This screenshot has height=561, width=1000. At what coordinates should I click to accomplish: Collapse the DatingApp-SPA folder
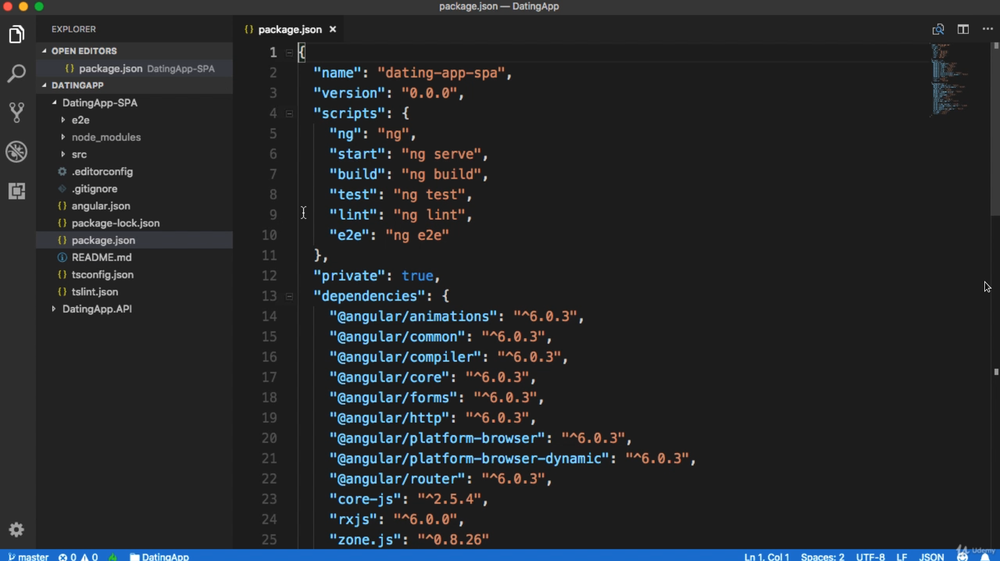54,103
